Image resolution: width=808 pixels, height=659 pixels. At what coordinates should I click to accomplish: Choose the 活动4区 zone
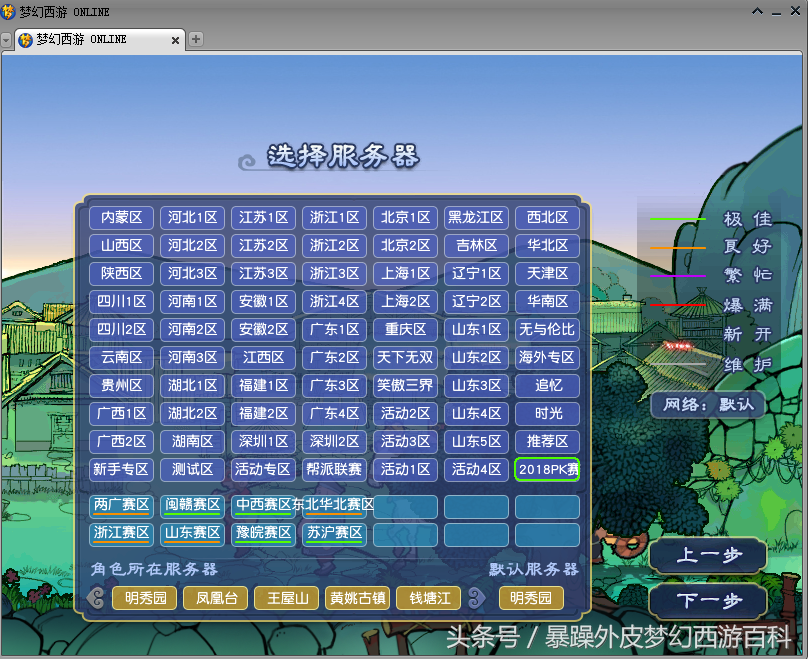[476, 469]
